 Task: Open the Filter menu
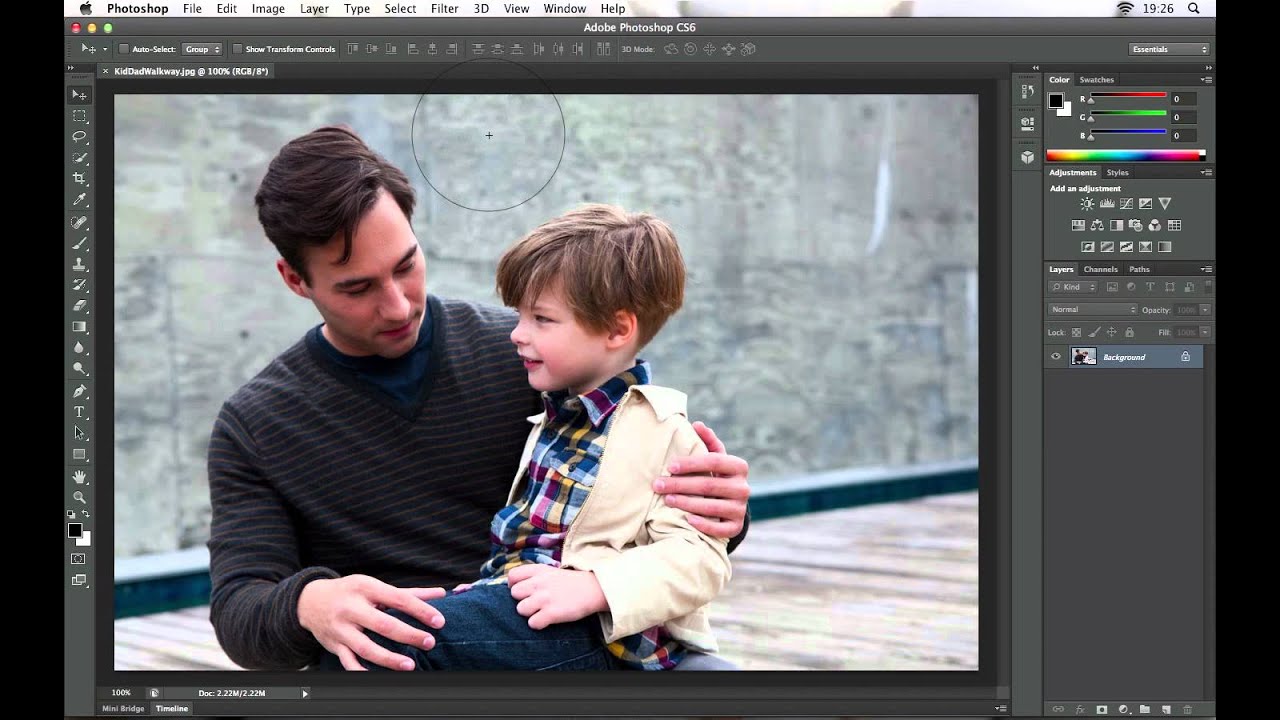(444, 9)
